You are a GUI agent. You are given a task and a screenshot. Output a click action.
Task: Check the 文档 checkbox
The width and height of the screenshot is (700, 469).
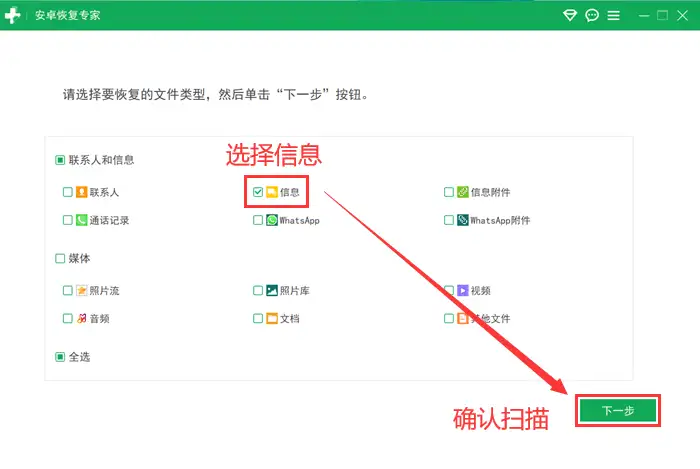(x=258, y=318)
